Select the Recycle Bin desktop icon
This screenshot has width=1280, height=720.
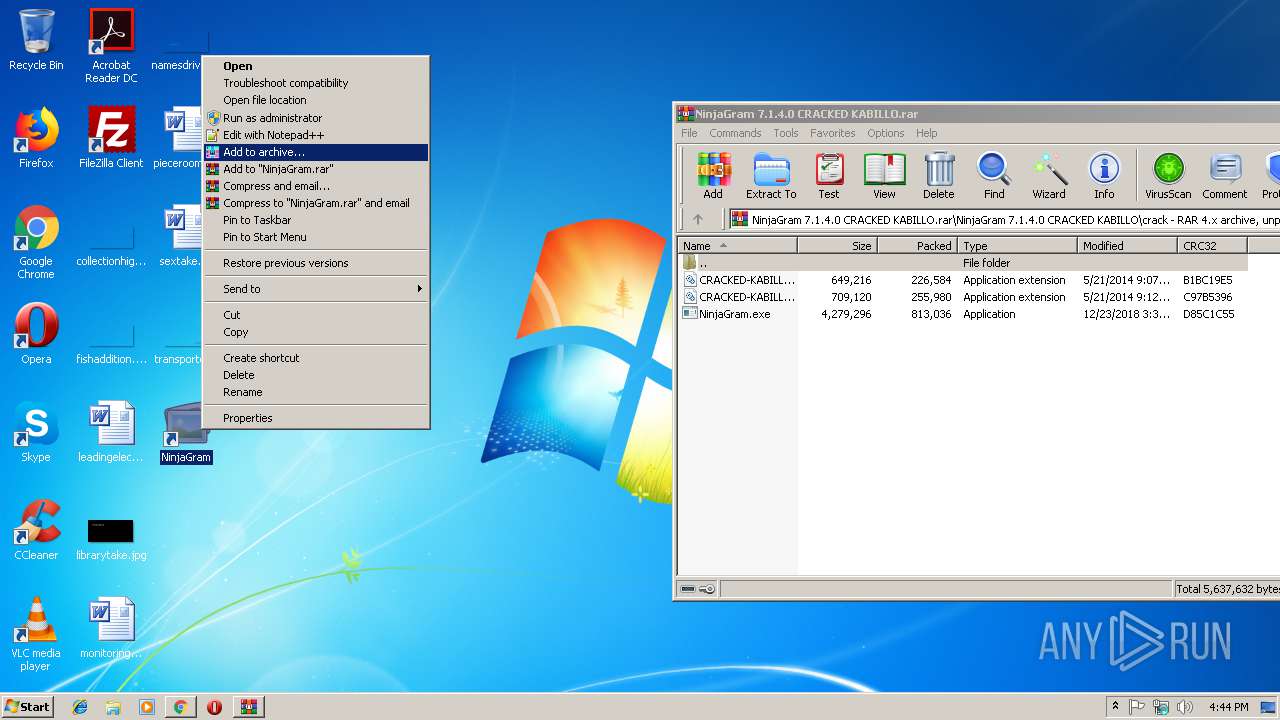click(36, 40)
